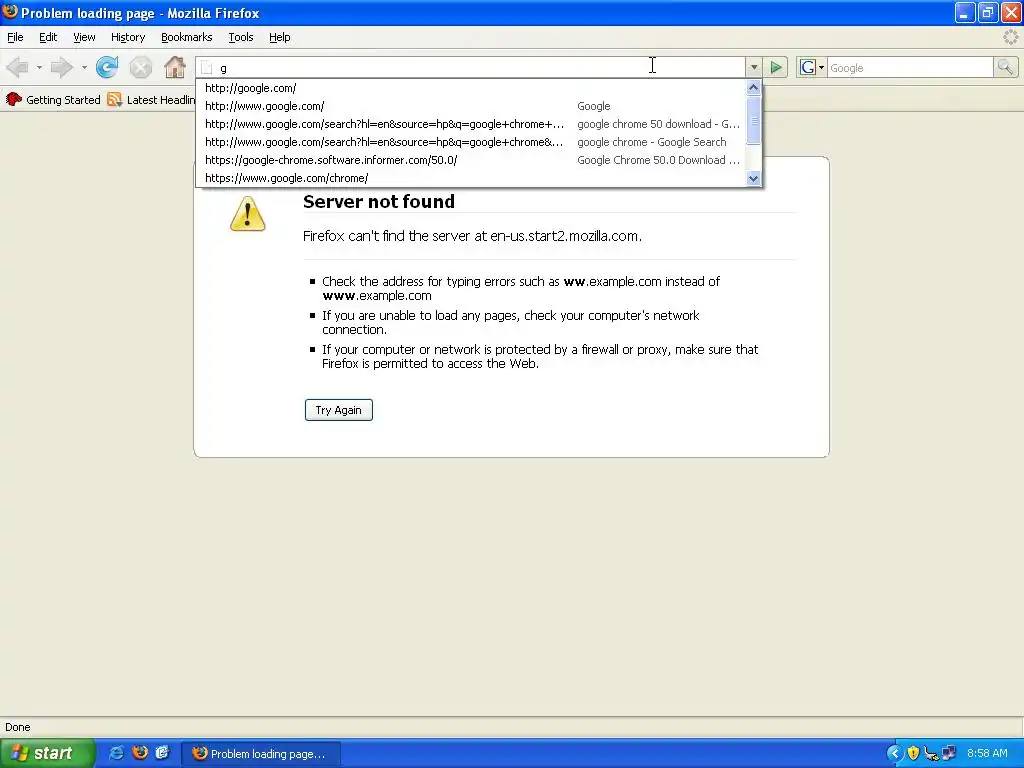Open the Home page icon

click(174, 67)
